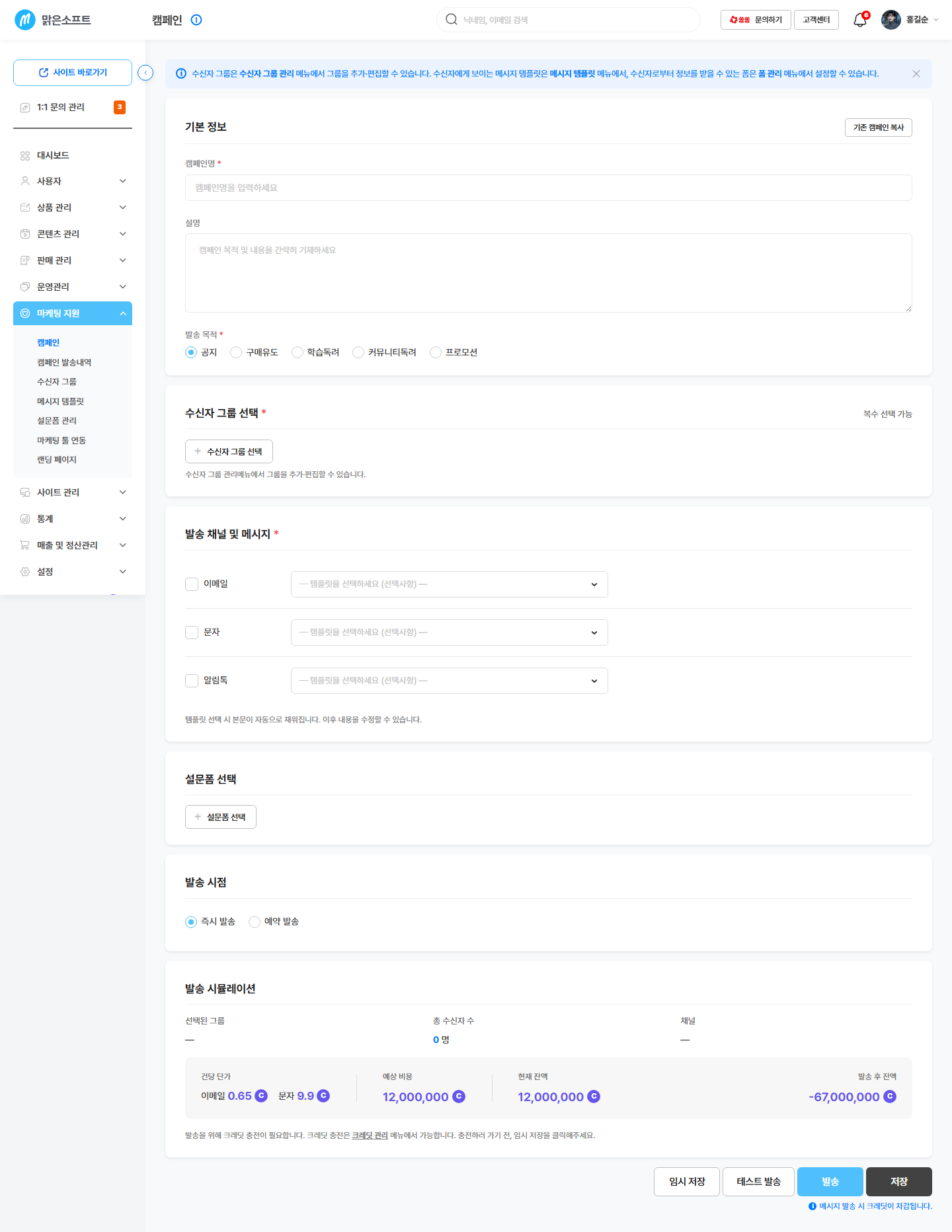Click the 설정 gear icon
Image resolution: width=952 pixels, height=1232 pixels.
pos(25,572)
